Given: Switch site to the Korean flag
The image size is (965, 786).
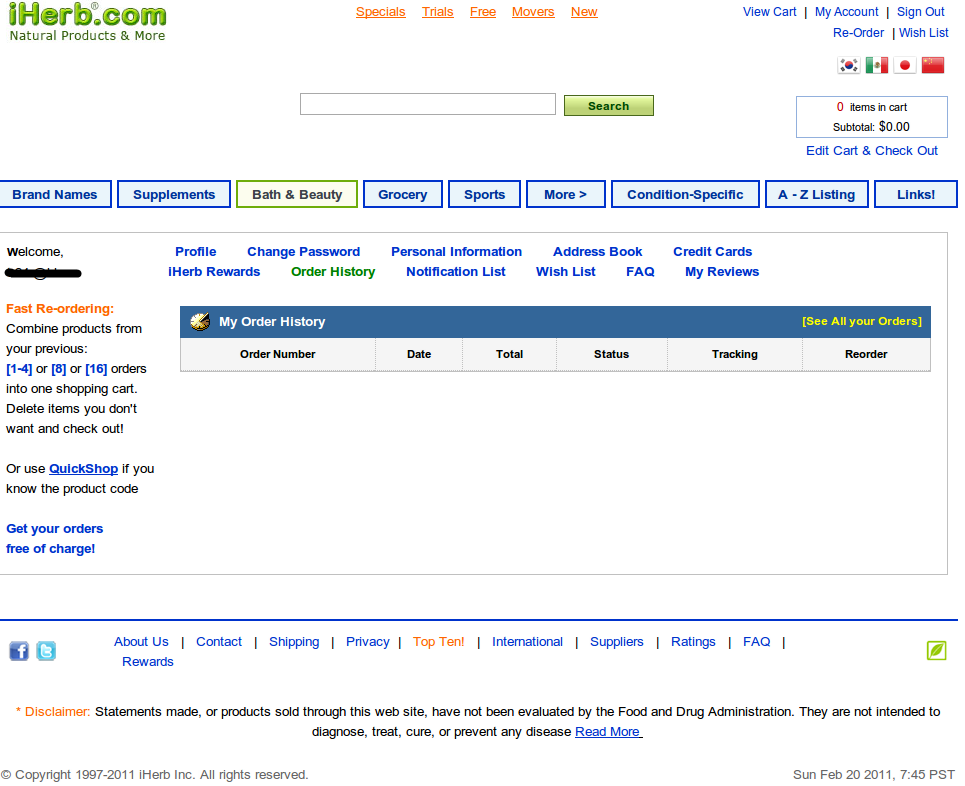Looking at the screenshot, I should (x=849, y=65).
